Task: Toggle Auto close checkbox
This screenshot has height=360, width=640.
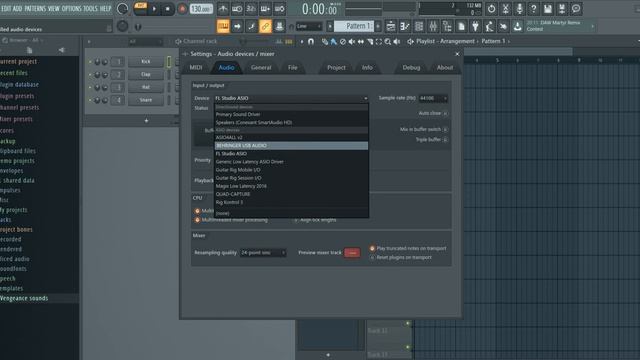Action: [445, 113]
